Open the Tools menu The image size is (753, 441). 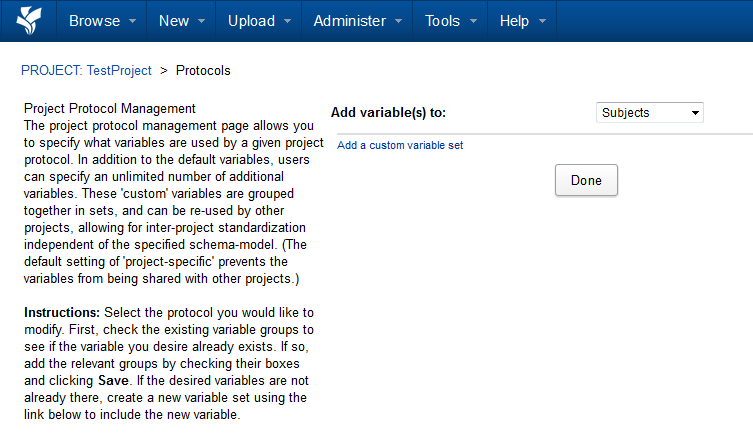[442, 21]
